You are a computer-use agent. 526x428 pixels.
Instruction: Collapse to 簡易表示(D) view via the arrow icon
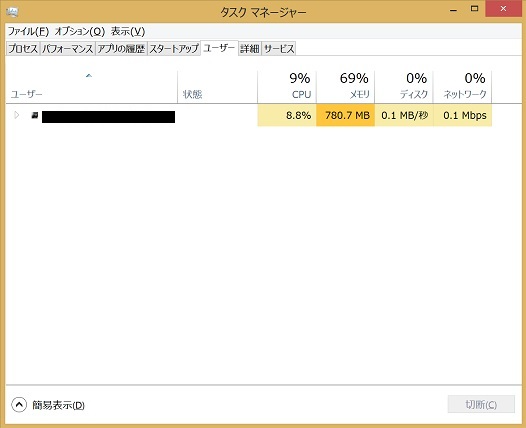pos(19,405)
